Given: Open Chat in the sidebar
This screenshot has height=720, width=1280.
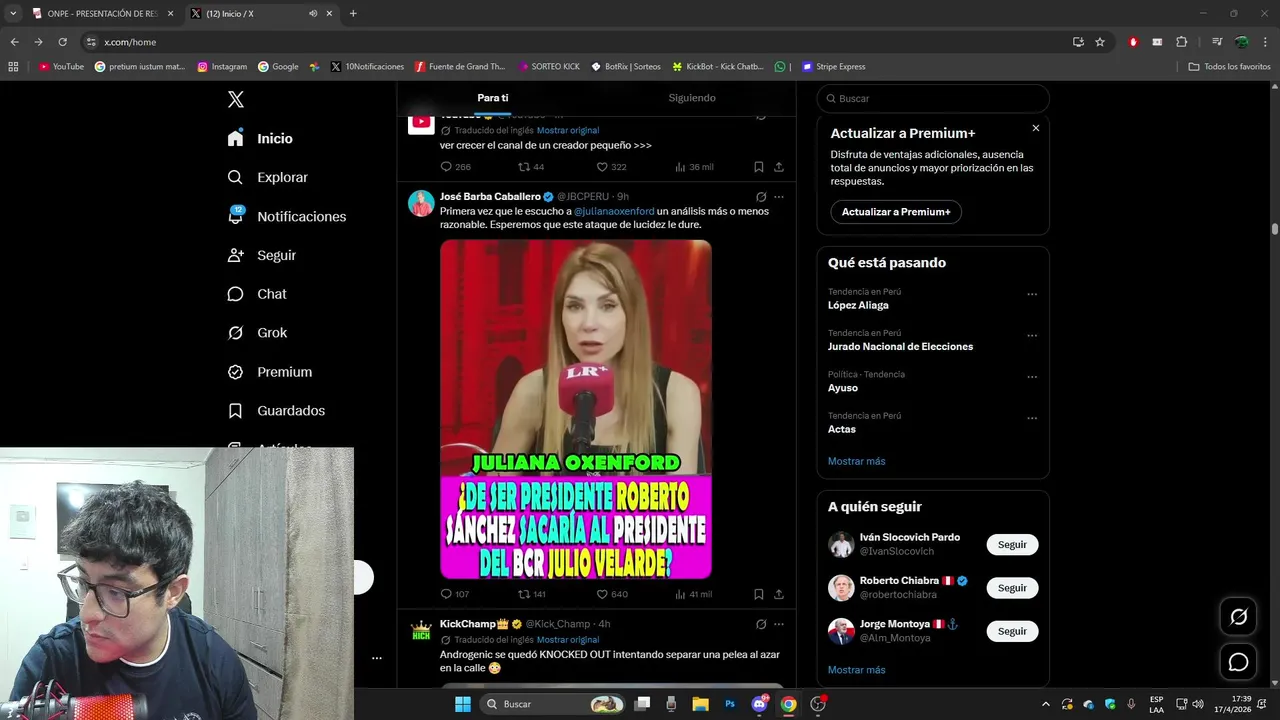Looking at the screenshot, I should click(x=256, y=294).
